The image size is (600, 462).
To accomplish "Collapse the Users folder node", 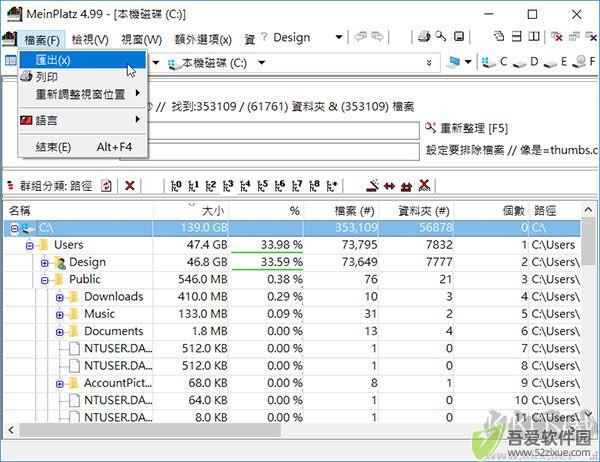I will (29, 245).
